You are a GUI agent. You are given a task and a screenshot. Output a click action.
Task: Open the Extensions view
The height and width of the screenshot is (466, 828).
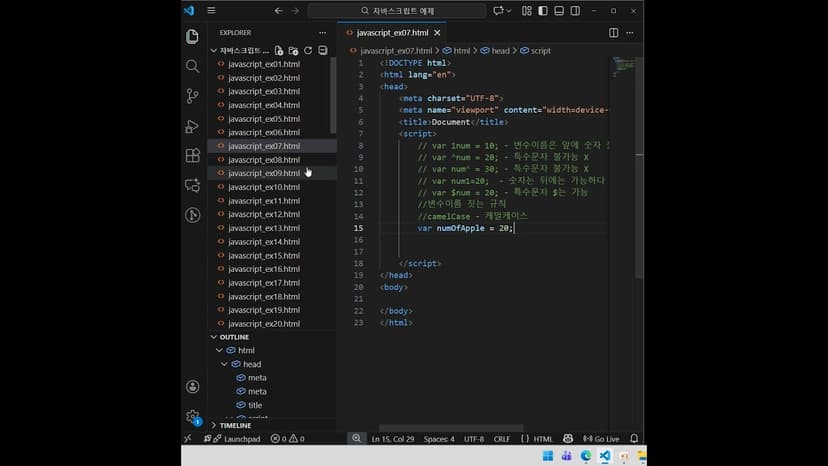point(192,155)
